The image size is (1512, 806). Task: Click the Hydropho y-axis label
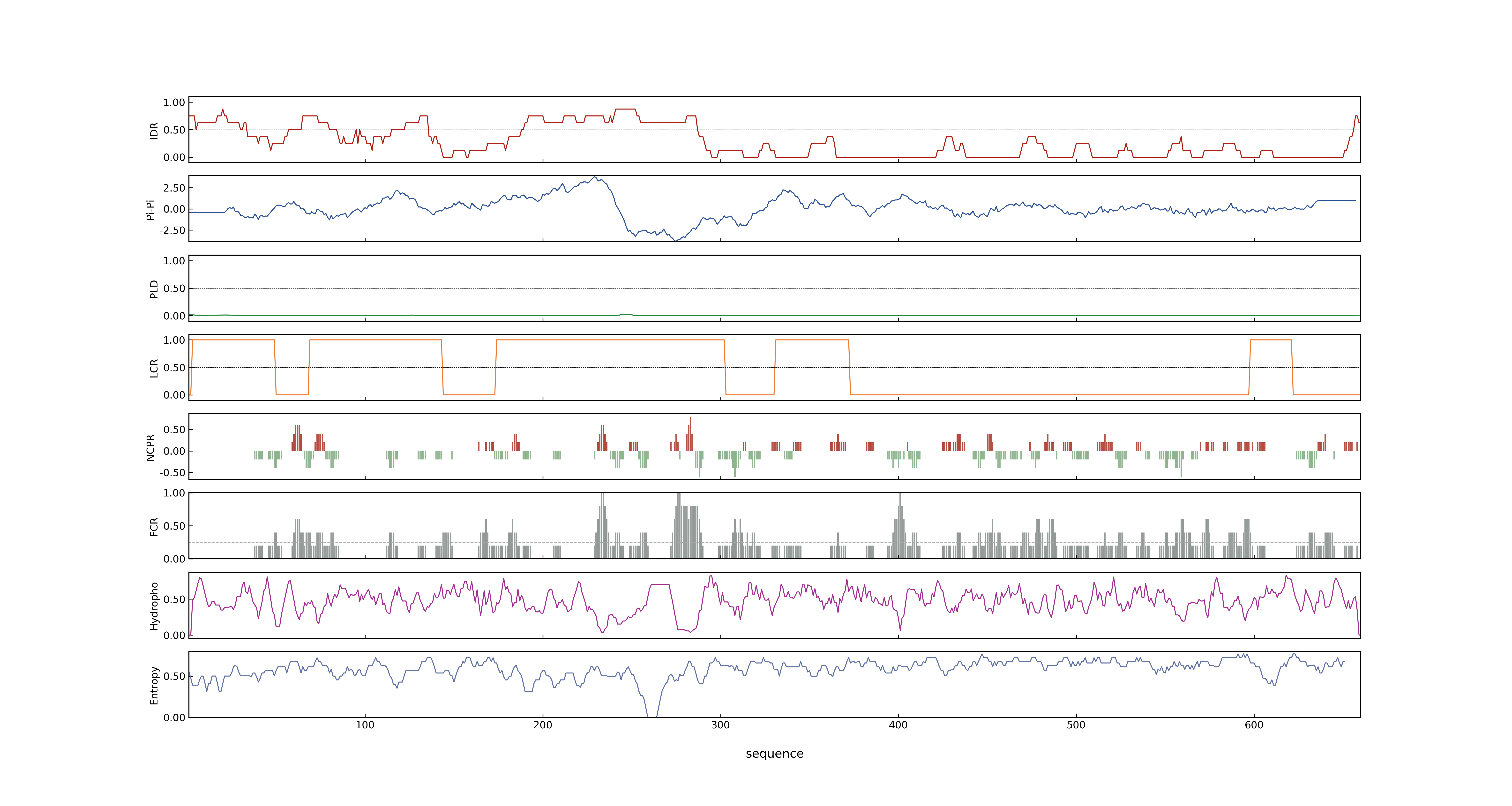click(154, 606)
